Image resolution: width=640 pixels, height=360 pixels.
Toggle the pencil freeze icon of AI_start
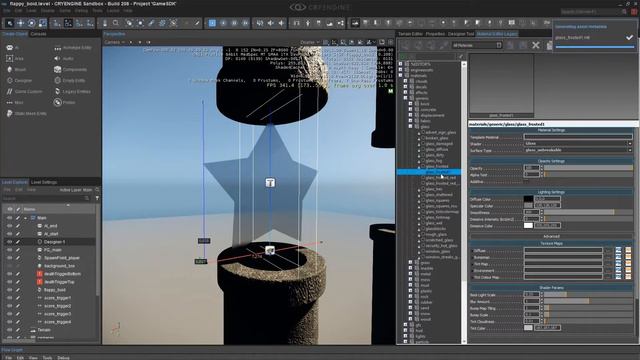[x=18, y=234]
